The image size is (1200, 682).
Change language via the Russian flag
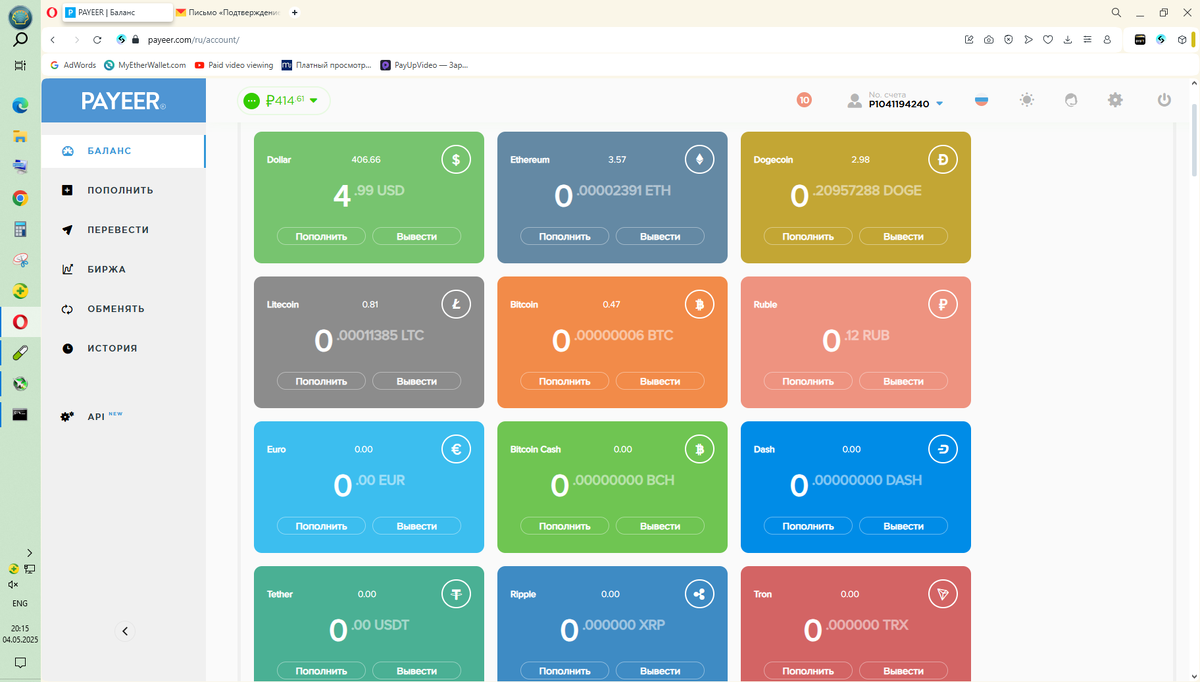pos(981,100)
